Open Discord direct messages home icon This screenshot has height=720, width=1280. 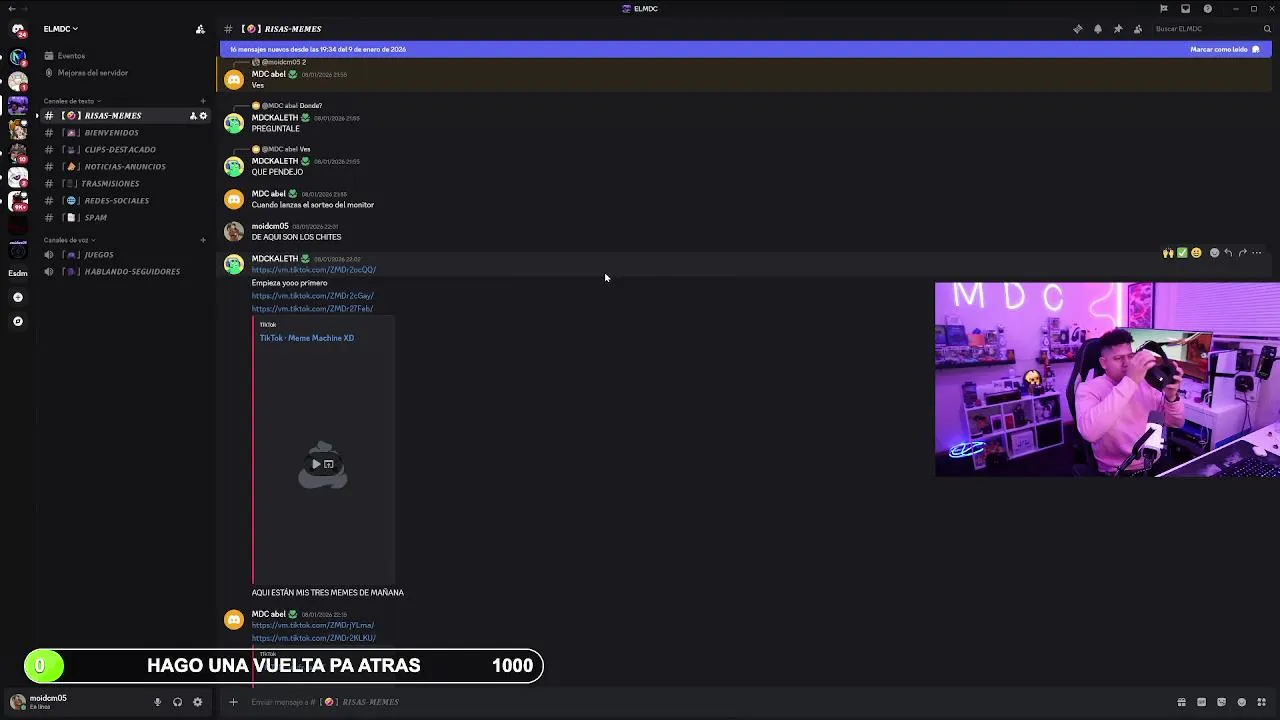[18, 30]
